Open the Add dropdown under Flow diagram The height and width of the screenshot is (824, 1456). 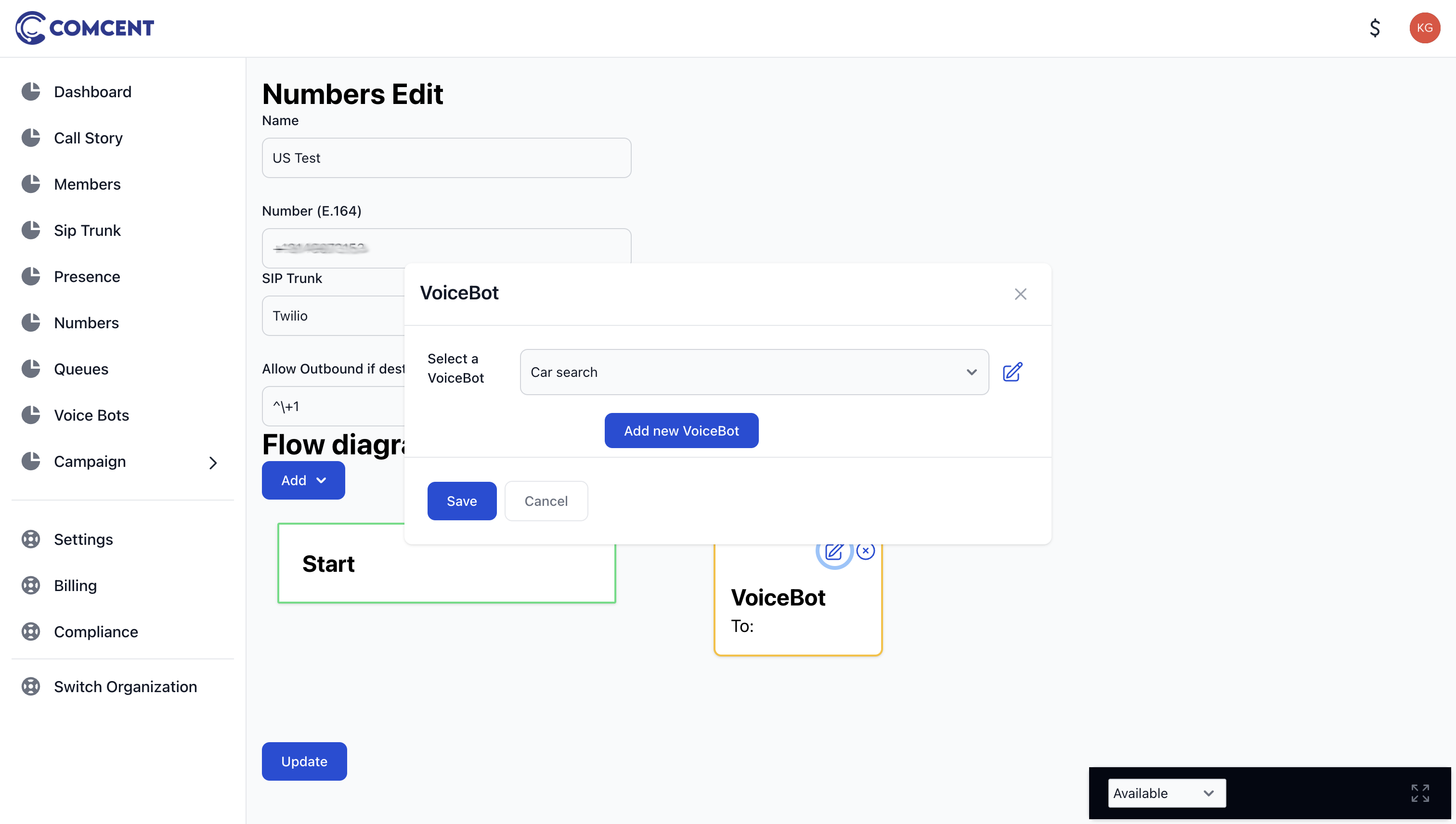tap(303, 480)
